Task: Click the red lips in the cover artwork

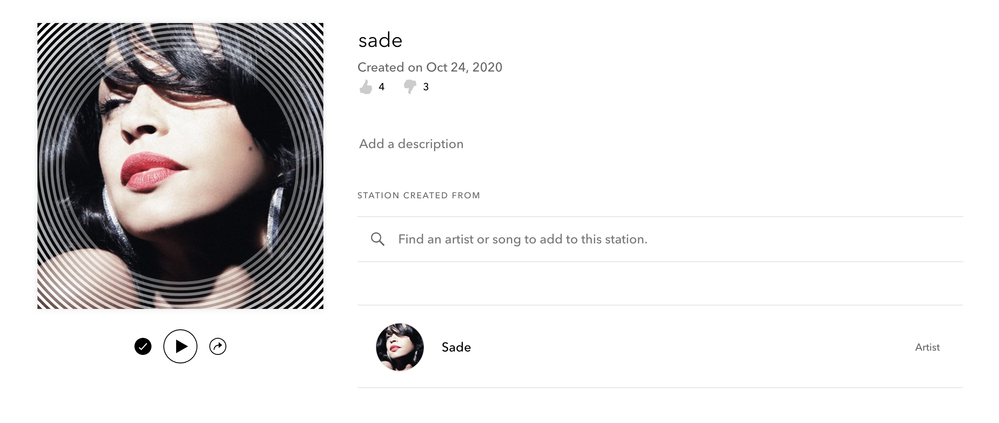Action: [150, 170]
